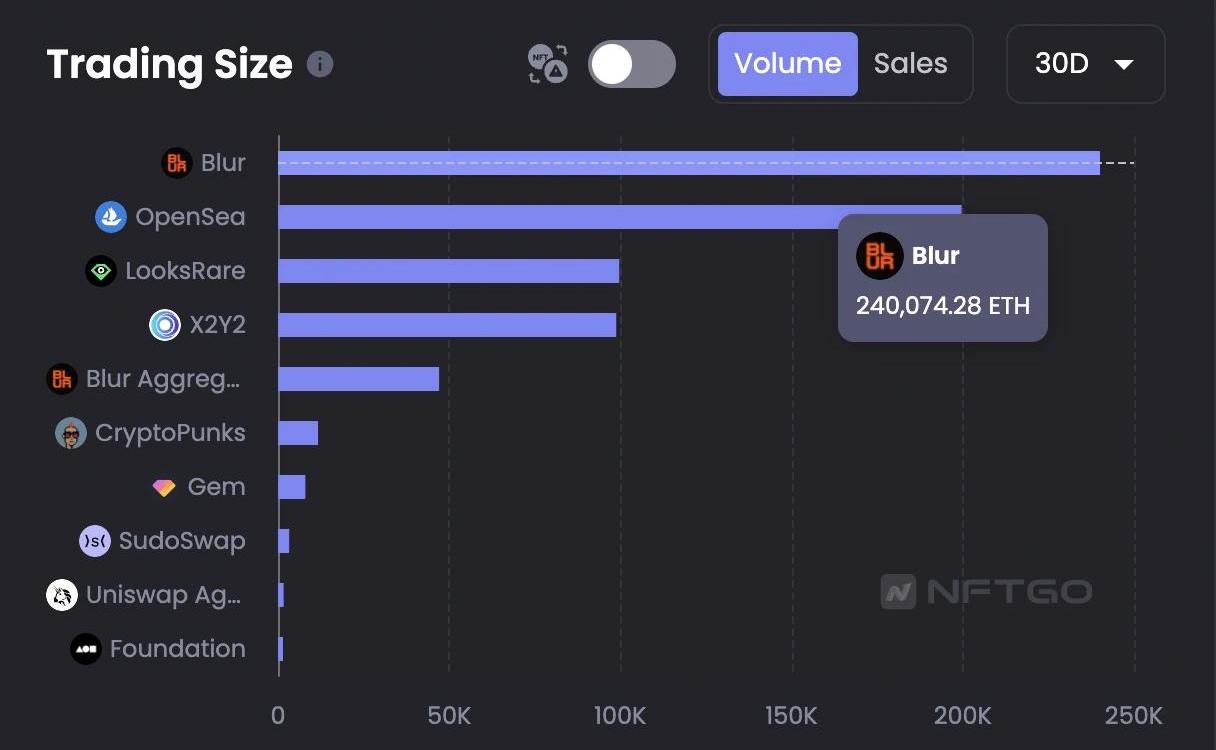Open the 30D time range dropdown
The height and width of the screenshot is (750, 1216).
point(1085,64)
